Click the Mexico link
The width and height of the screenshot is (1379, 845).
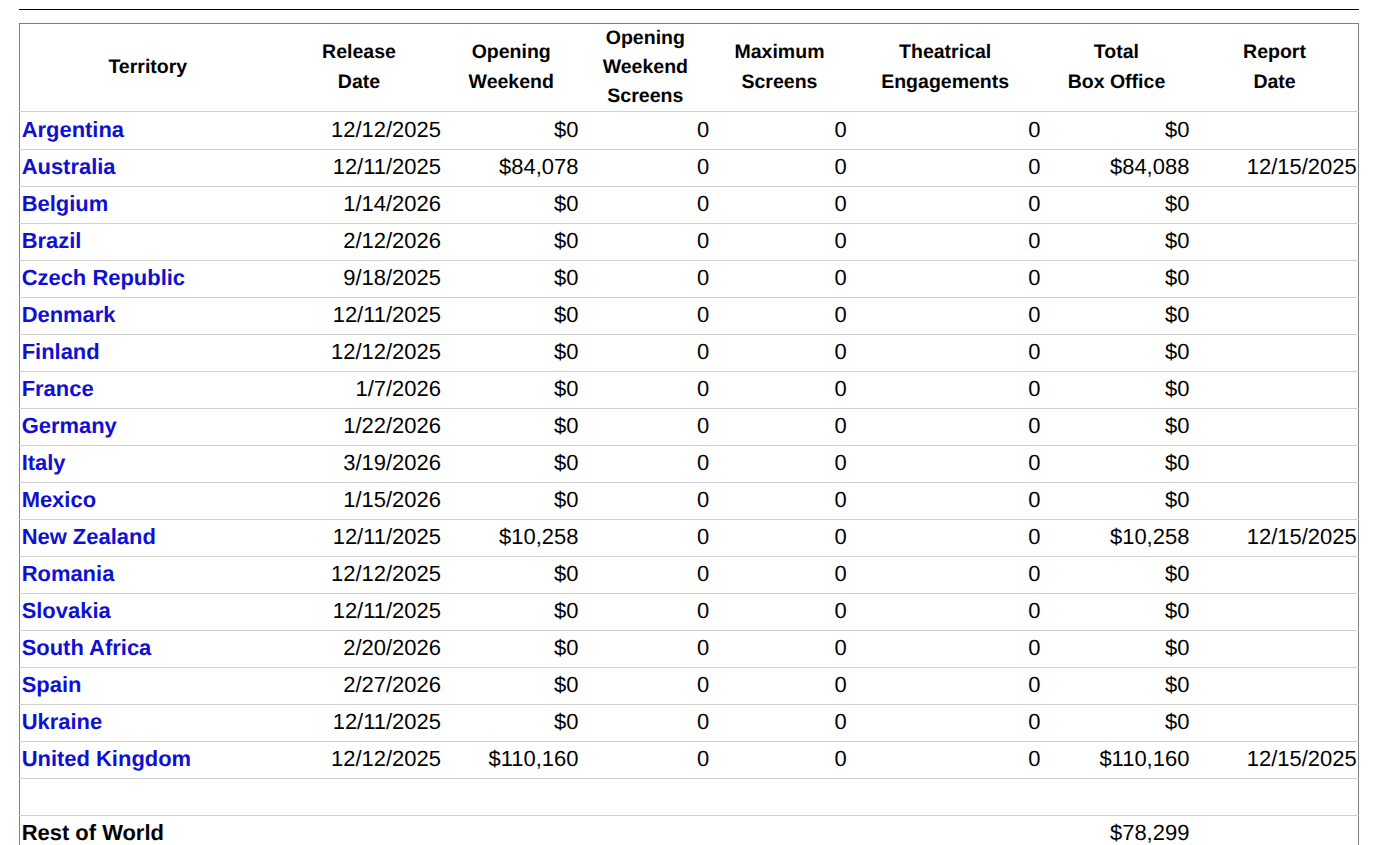[x=59, y=500]
